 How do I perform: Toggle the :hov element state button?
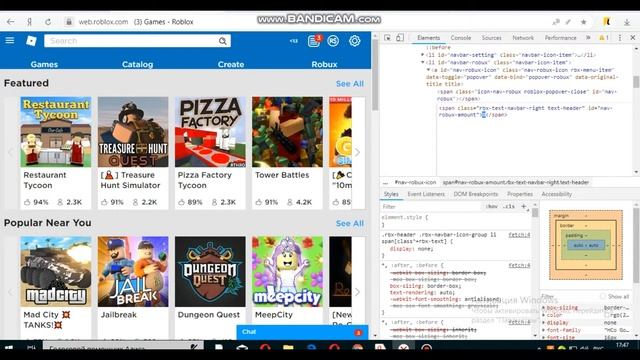coord(492,207)
